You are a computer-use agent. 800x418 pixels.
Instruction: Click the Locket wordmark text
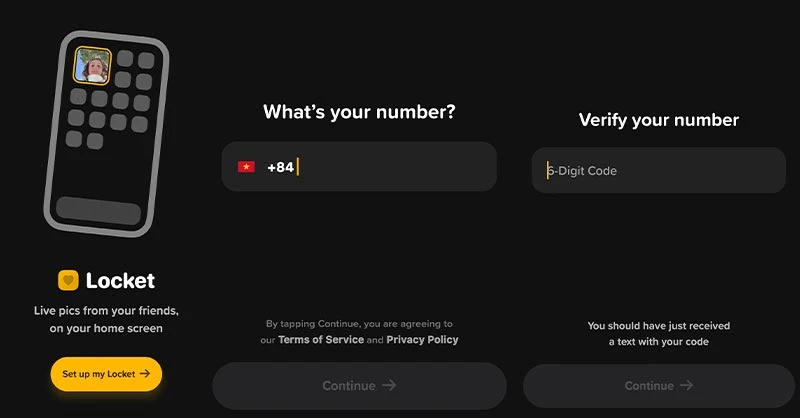tap(120, 281)
